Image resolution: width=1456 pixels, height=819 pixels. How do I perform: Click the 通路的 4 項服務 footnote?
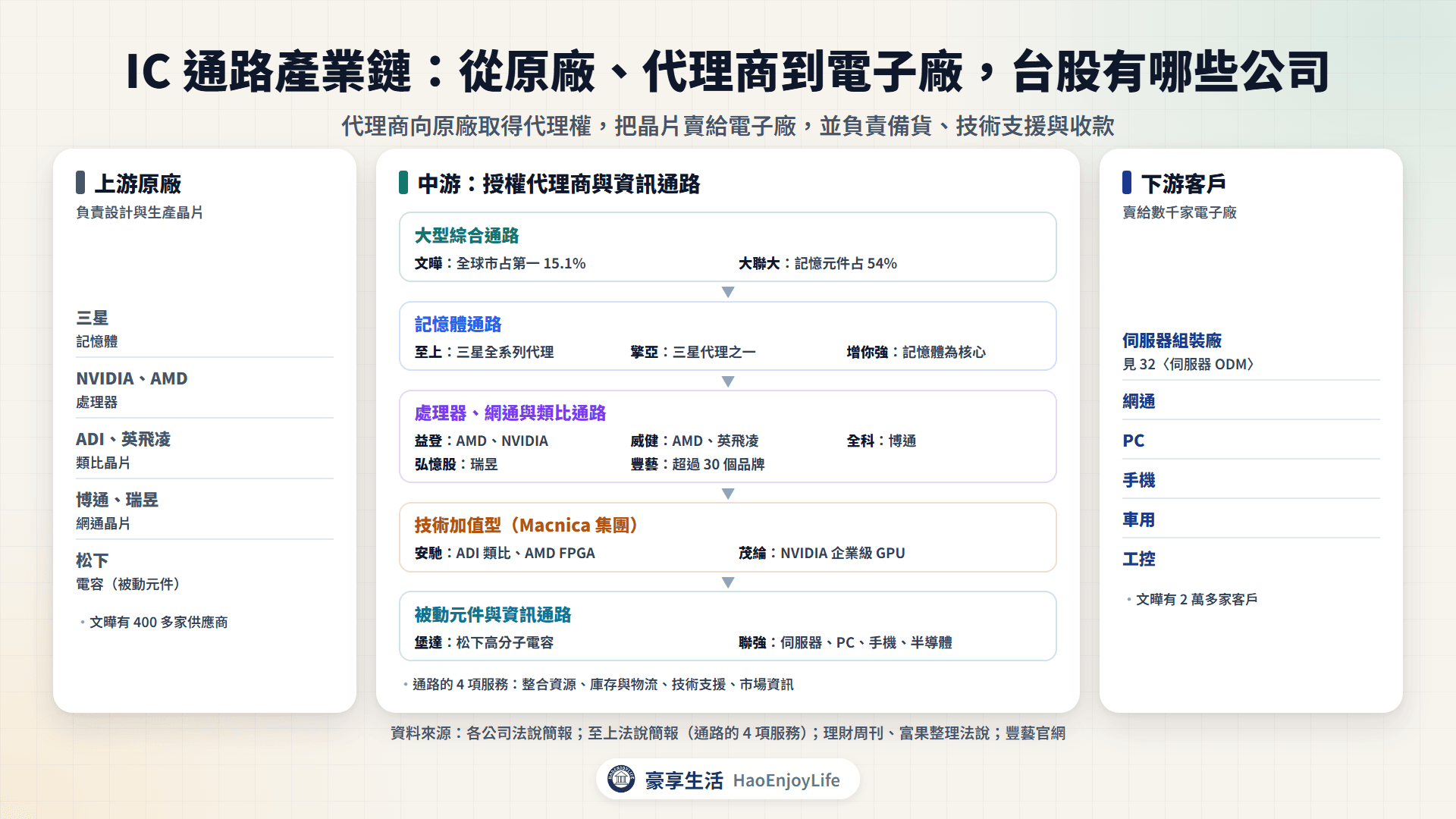[x=603, y=684]
